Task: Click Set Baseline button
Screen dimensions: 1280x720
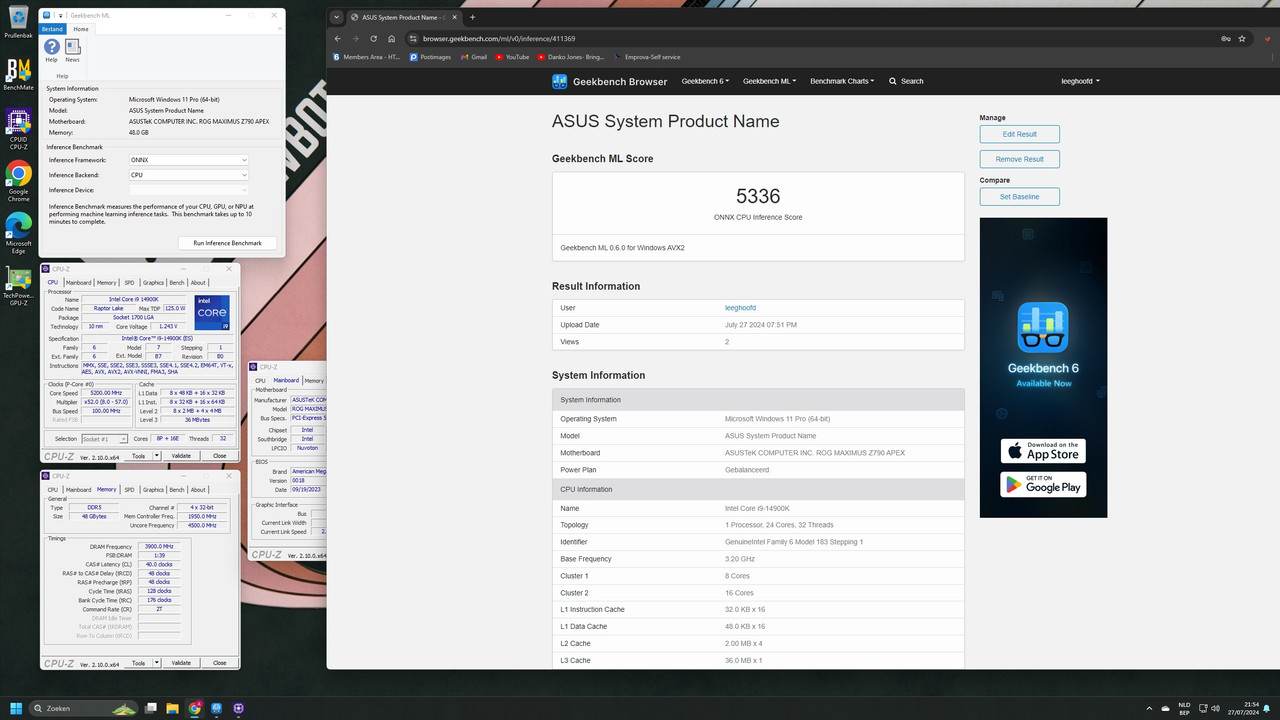Action: tap(1019, 197)
